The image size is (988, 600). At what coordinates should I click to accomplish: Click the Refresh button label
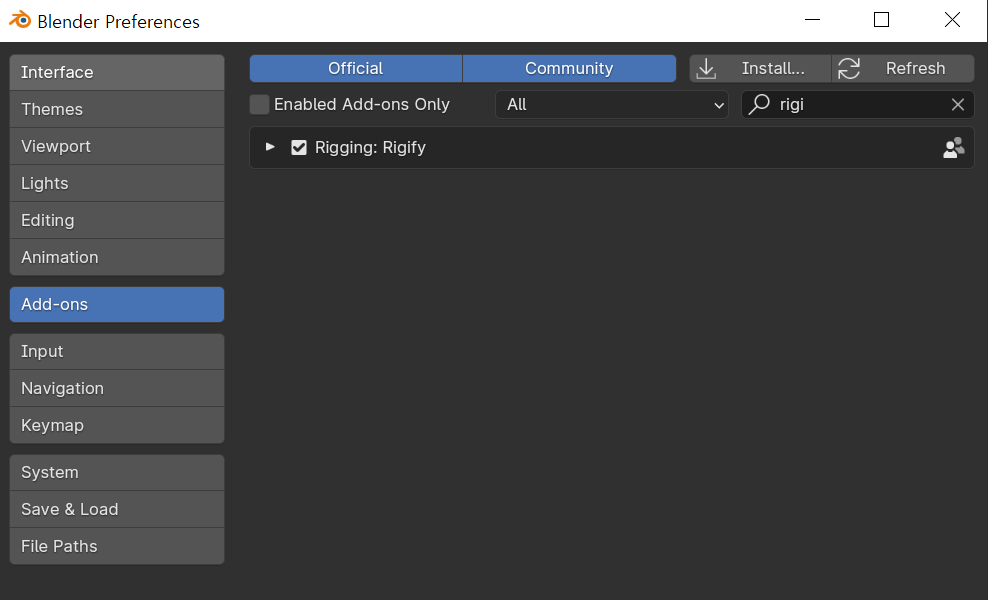coord(916,68)
